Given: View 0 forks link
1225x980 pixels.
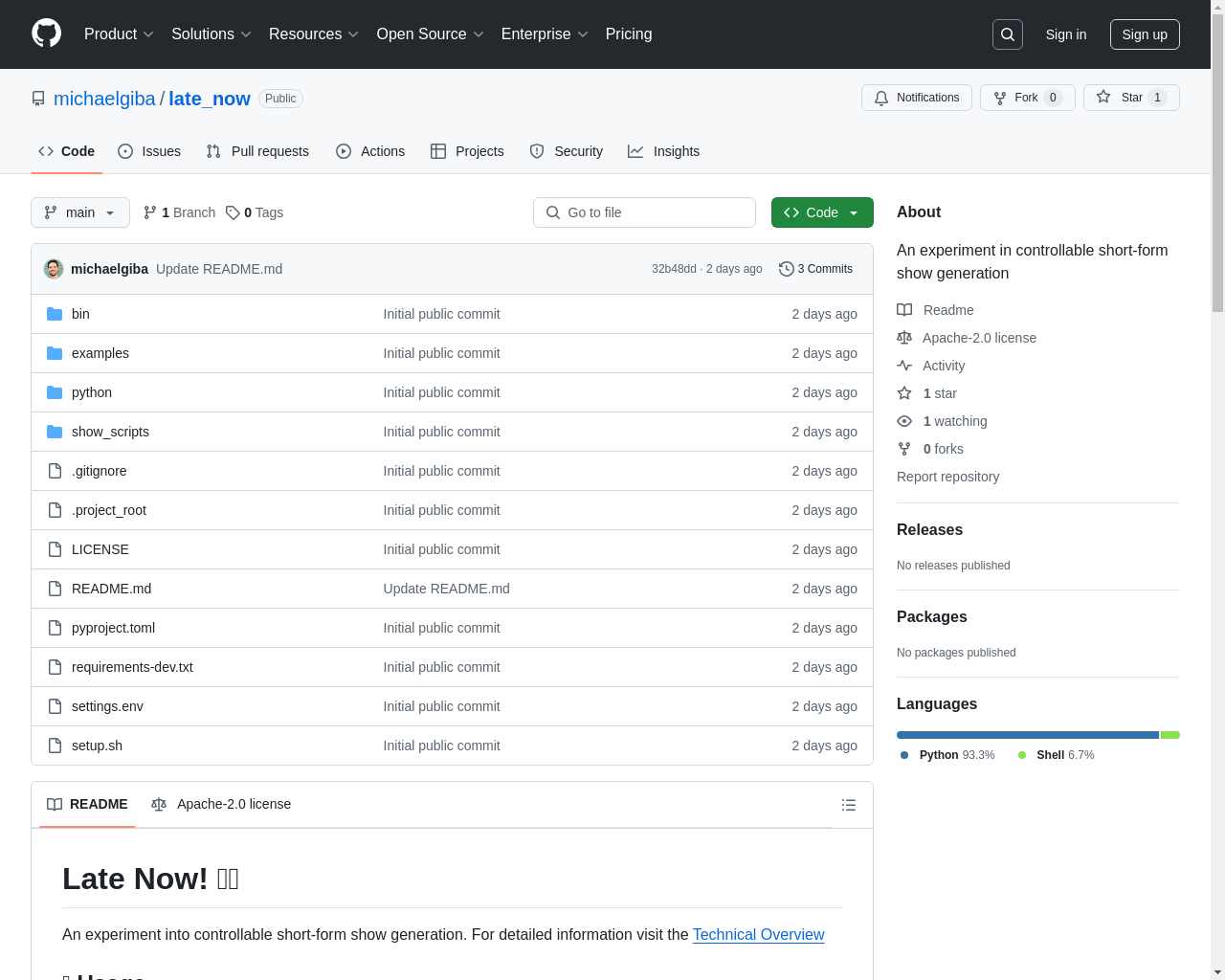Looking at the screenshot, I should point(930,449).
